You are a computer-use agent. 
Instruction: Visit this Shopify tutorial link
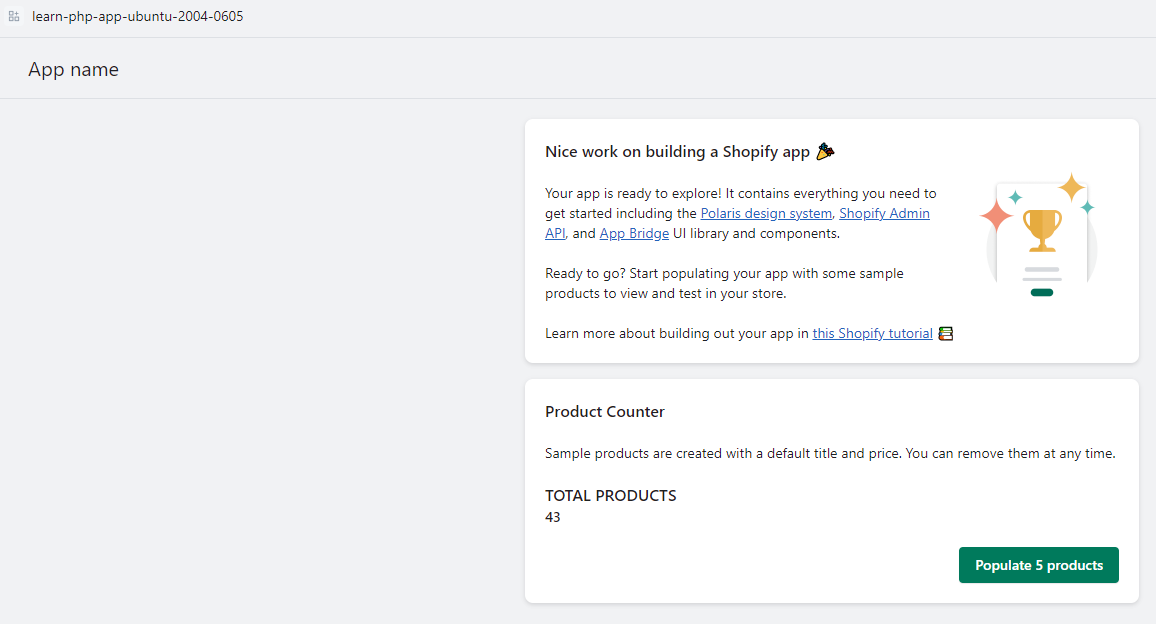click(x=872, y=334)
